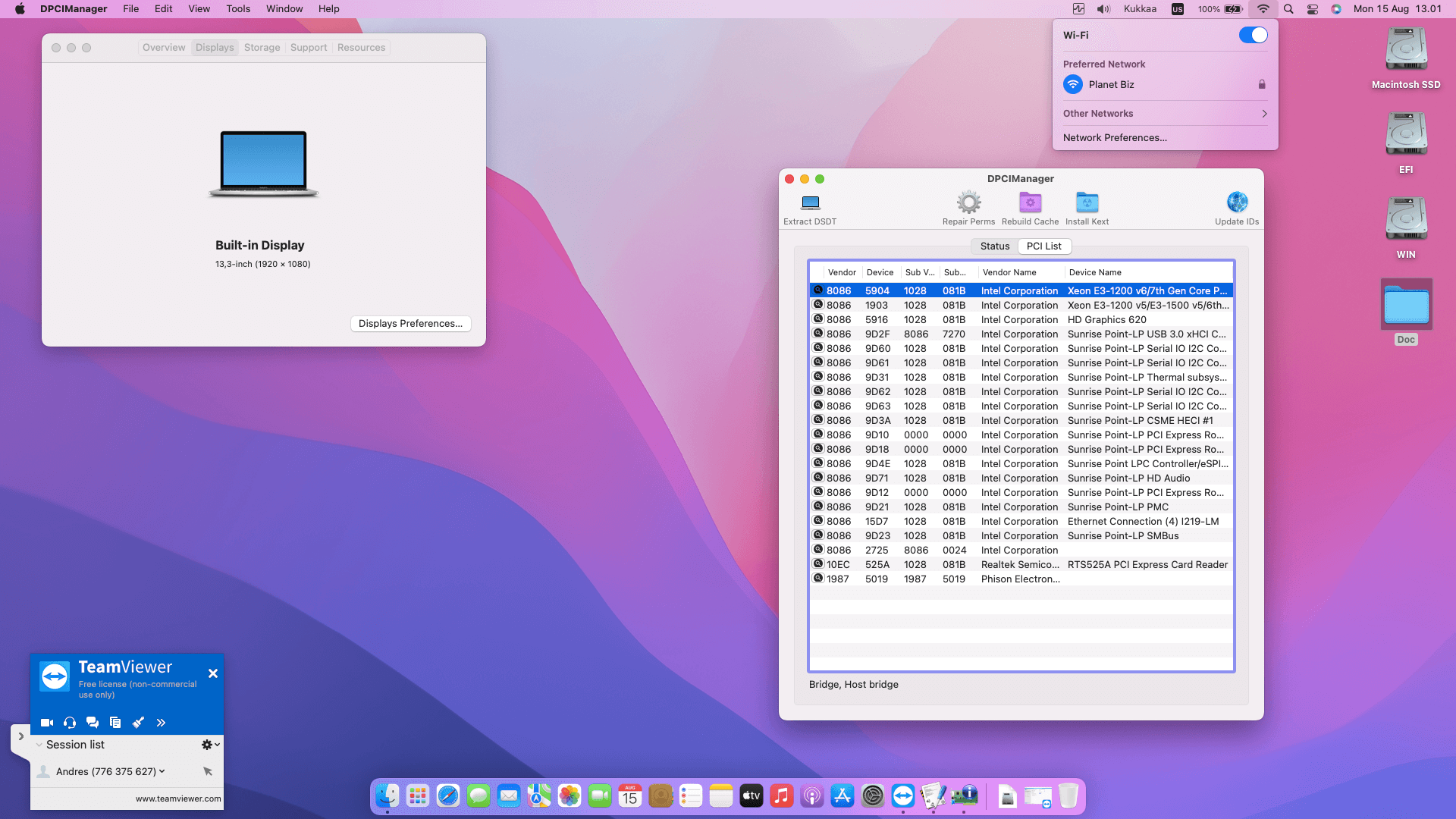The width and height of the screenshot is (1456, 819).
Task: Start video in the TeamViewer panel
Action: (x=47, y=723)
